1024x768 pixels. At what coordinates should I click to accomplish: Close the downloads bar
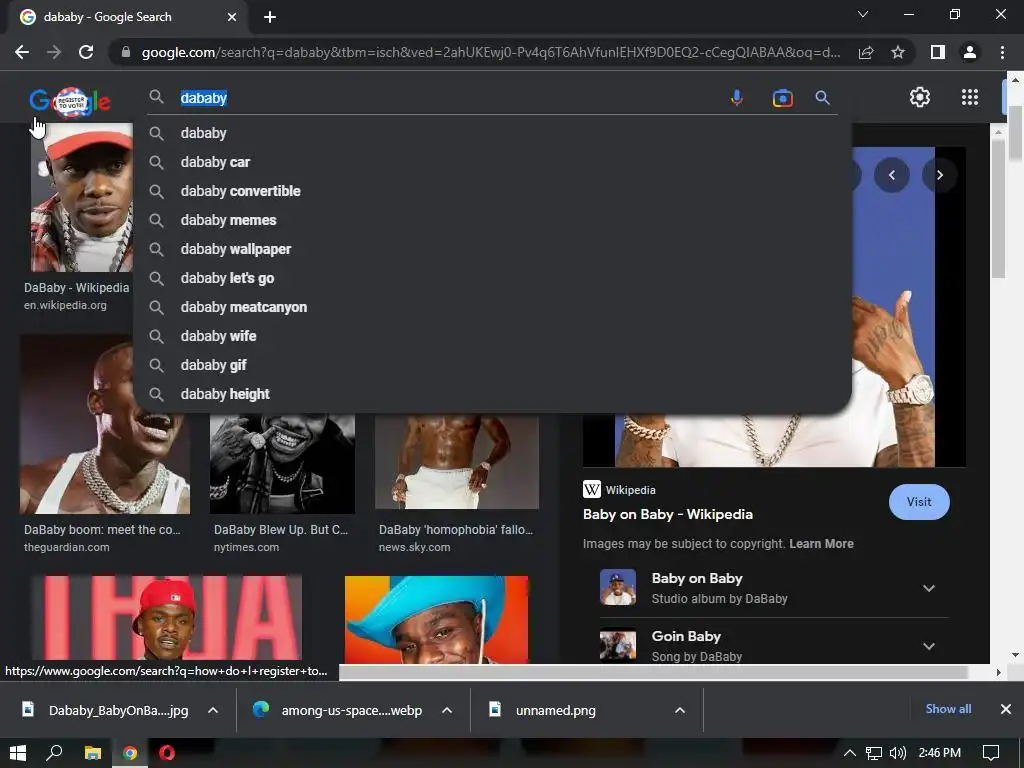point(1006,709)
